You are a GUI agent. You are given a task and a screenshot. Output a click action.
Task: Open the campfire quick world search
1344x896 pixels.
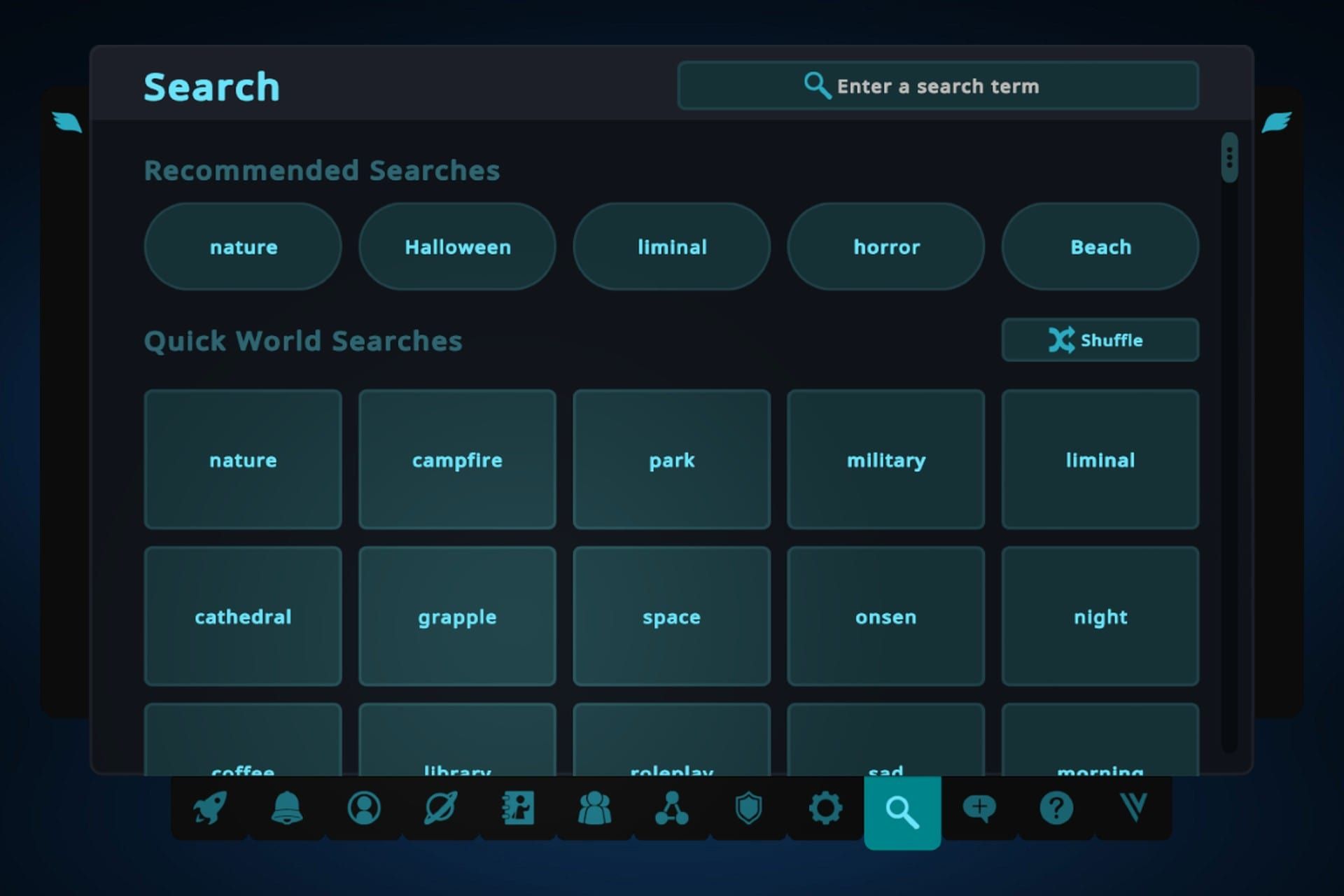tap(457, 460)
